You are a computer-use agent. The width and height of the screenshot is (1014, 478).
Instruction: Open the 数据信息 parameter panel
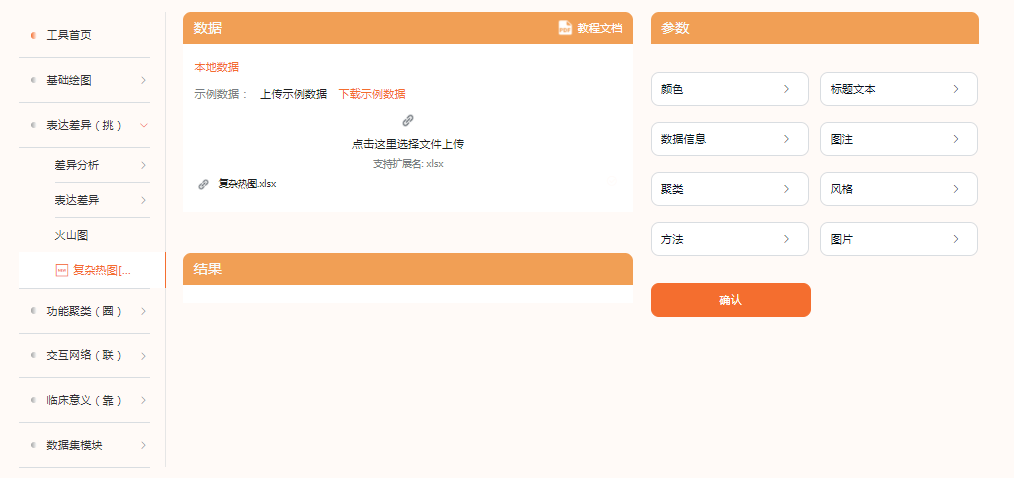click(729, 139)
